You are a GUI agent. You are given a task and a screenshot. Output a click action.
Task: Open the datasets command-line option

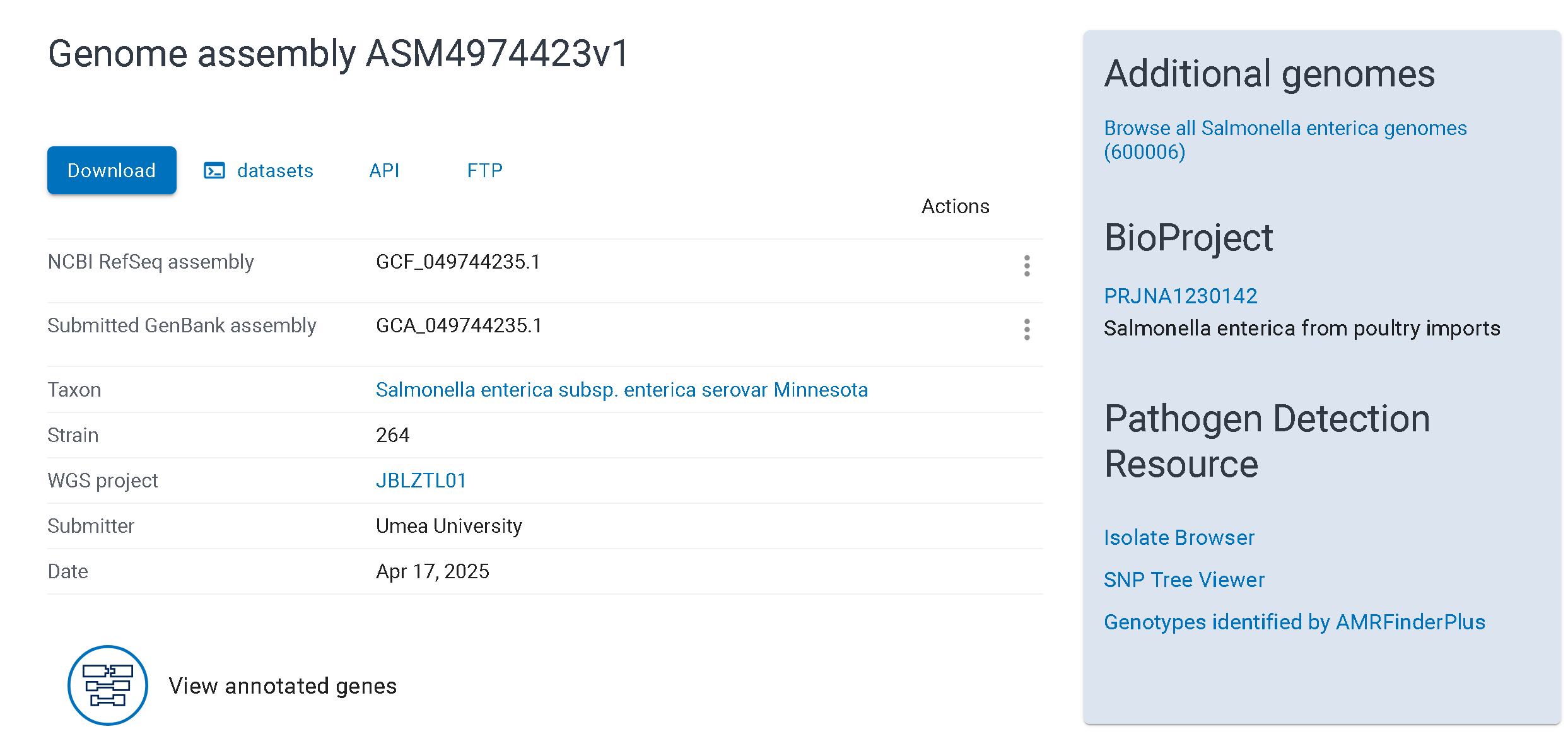click(x=274, y=171)
